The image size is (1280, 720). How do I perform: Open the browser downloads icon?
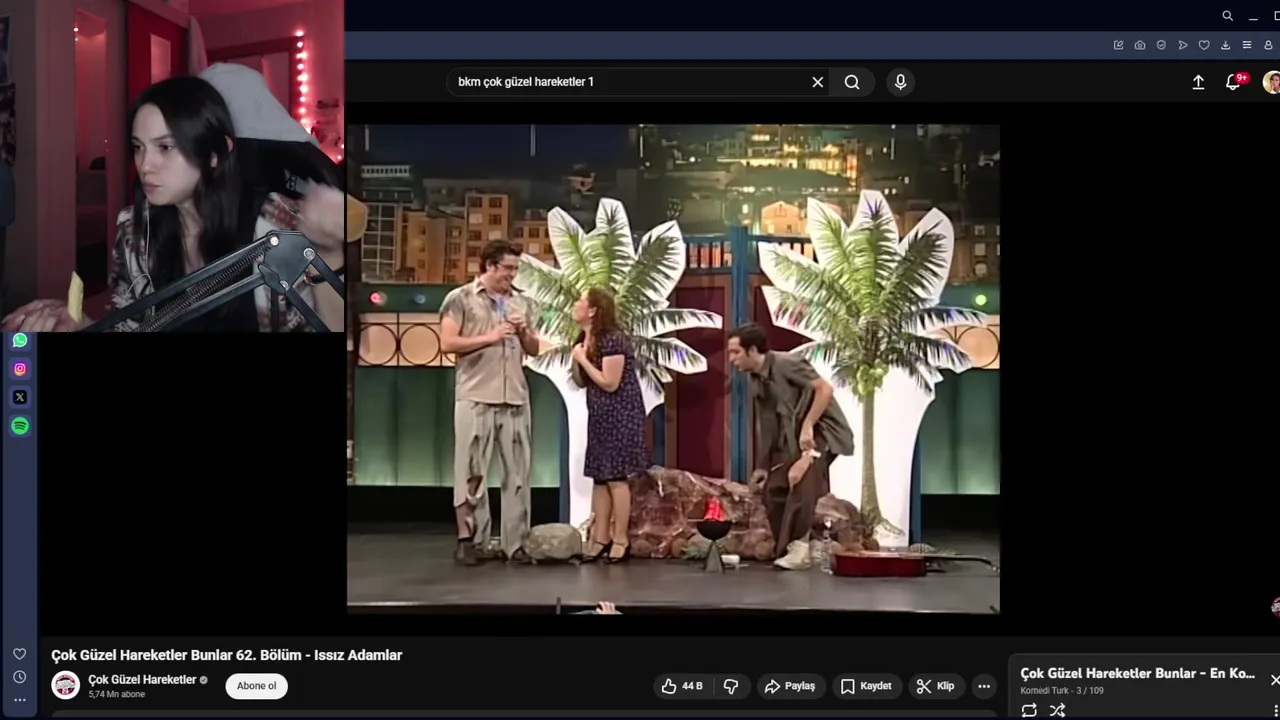click(x=1225, y=45)
